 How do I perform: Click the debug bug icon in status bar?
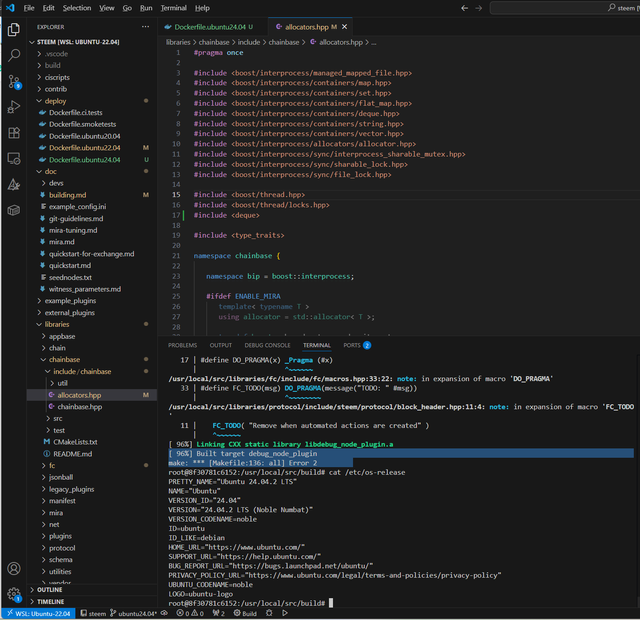click(269, 613)
